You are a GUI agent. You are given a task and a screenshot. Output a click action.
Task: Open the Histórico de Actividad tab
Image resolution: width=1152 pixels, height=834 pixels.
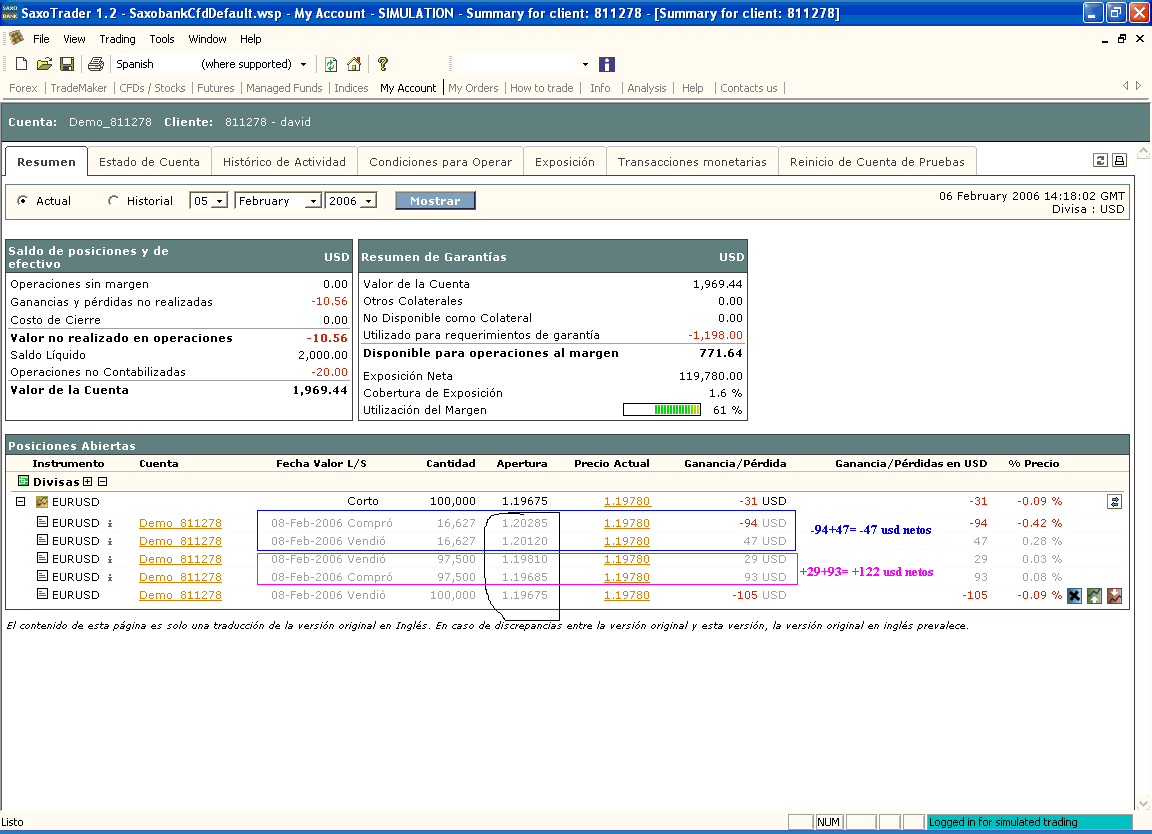[x=284, y=162]
